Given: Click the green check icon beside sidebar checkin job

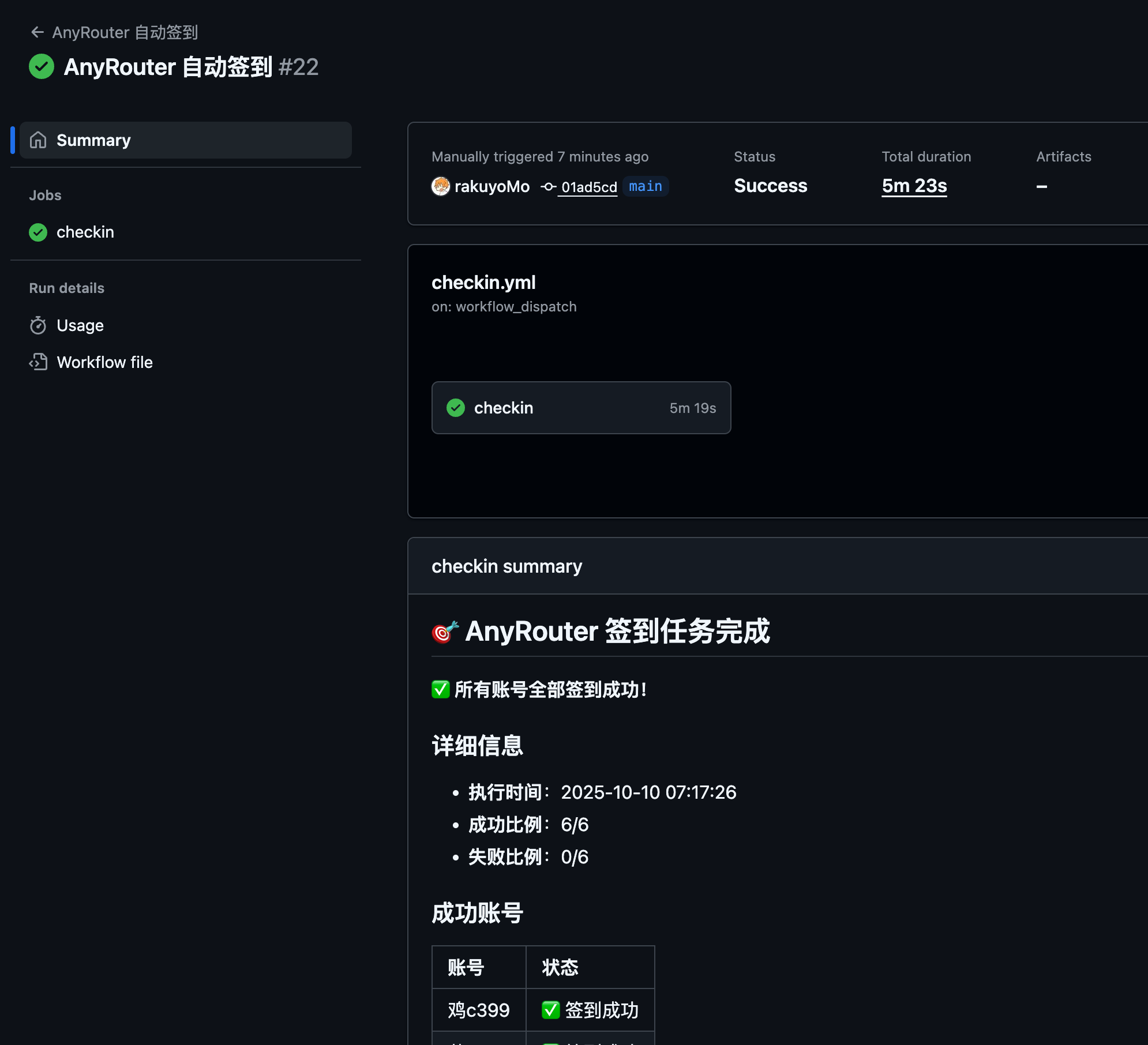Looking at the screenshot, I should click(x=38, y=232).
